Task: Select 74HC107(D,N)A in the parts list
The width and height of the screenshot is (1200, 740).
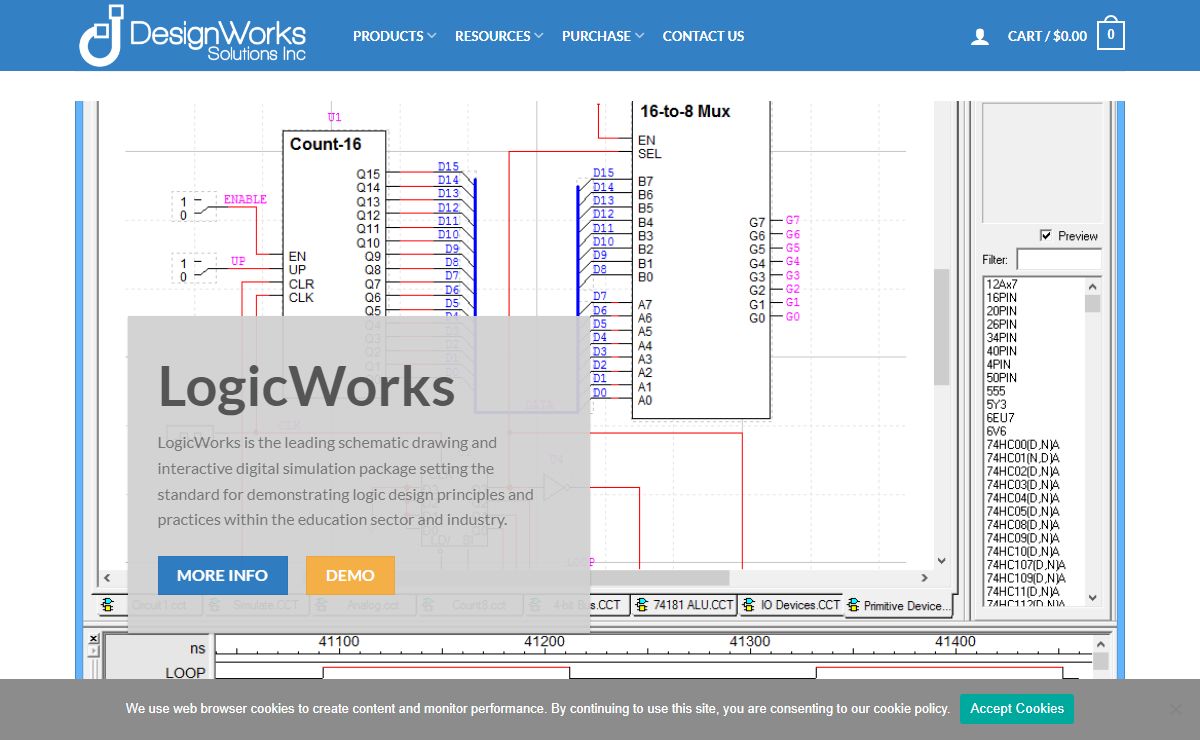Action: (x=1026, y=565)
